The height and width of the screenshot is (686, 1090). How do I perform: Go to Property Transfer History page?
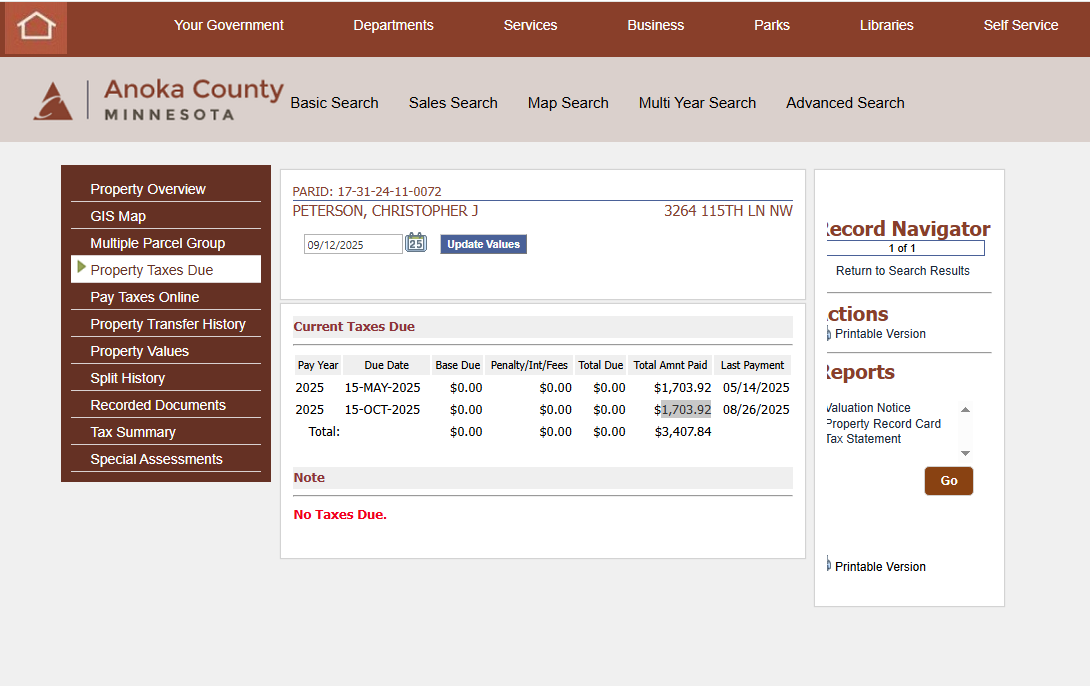(168, 324)
